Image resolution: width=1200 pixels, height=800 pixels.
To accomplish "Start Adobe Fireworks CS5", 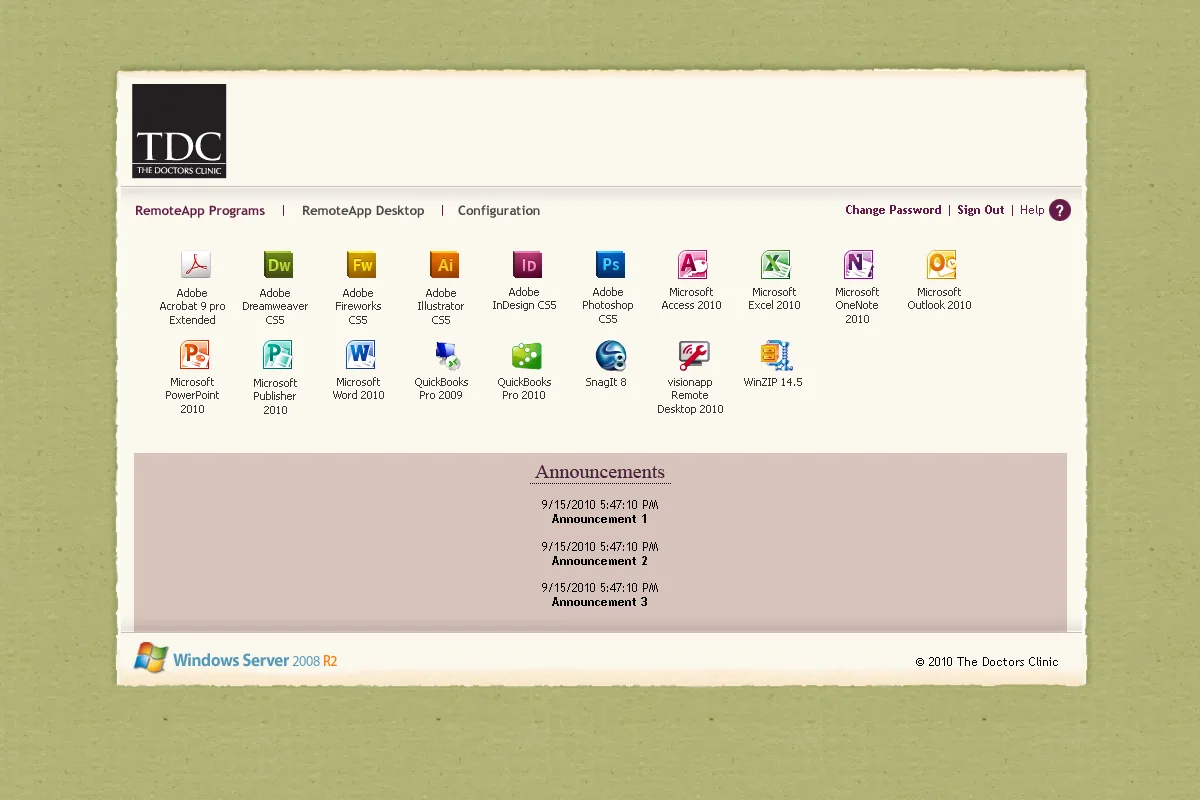I will pos(361,265).
